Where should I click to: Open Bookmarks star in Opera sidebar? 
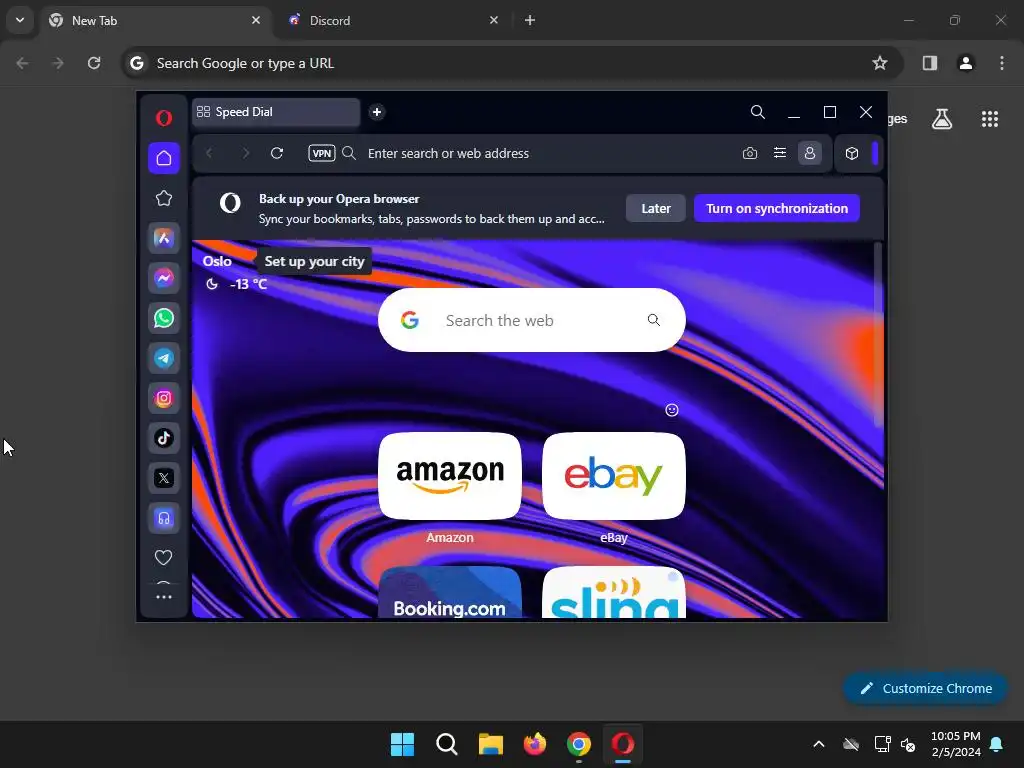point(164,198)
